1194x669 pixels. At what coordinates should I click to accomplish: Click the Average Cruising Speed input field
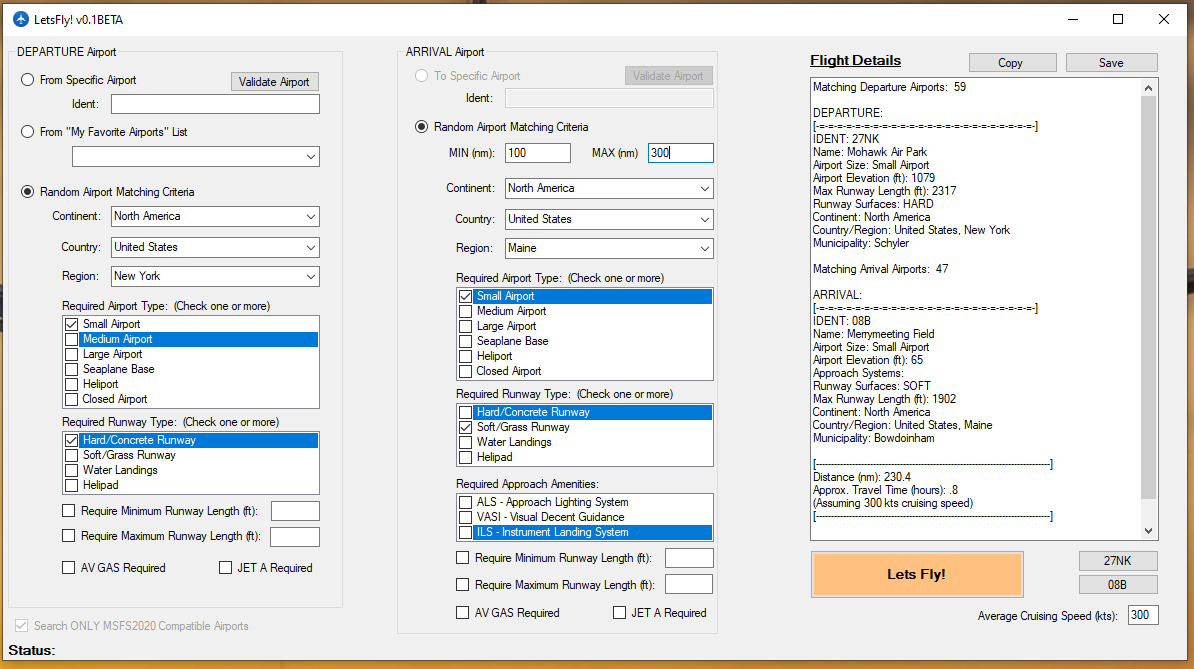[x=1143, y=615]
